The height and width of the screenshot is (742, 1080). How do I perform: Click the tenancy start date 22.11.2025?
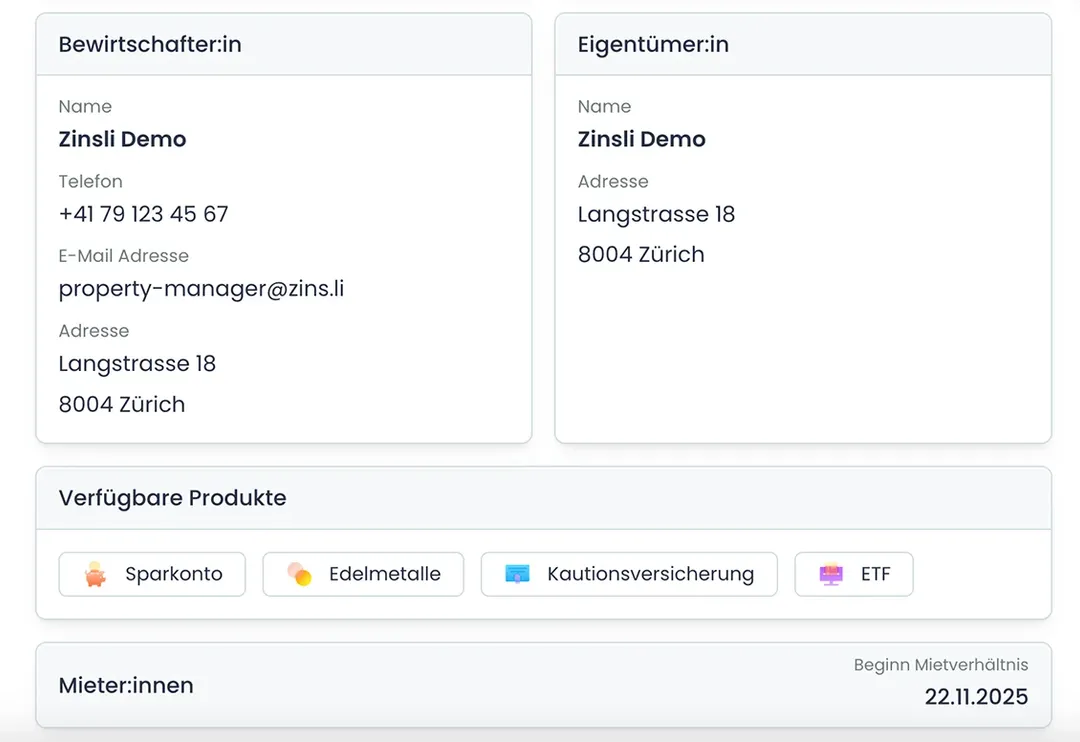pyautogui.click(x=975, y=697)
